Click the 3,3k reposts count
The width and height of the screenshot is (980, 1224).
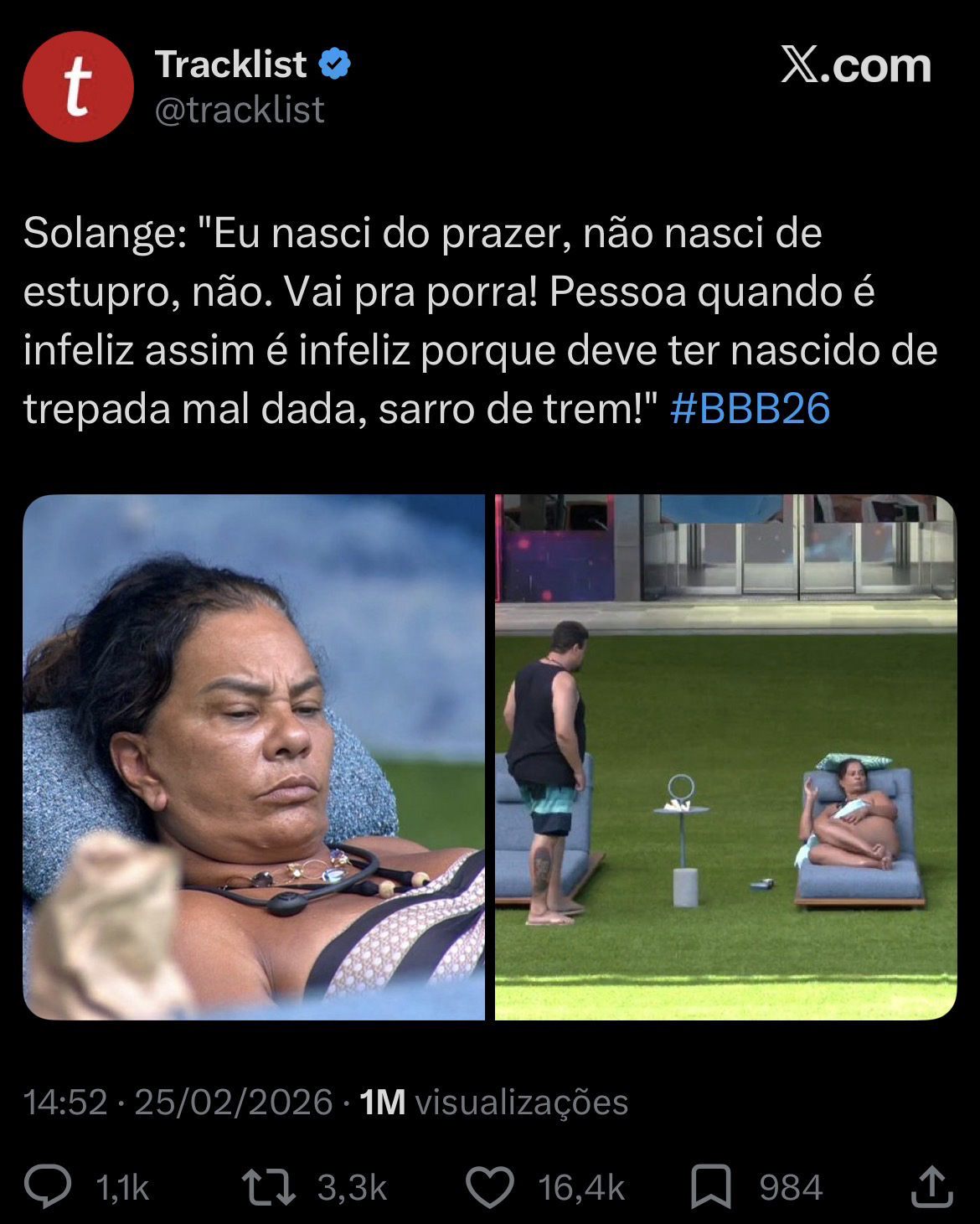click(352, 1187)
